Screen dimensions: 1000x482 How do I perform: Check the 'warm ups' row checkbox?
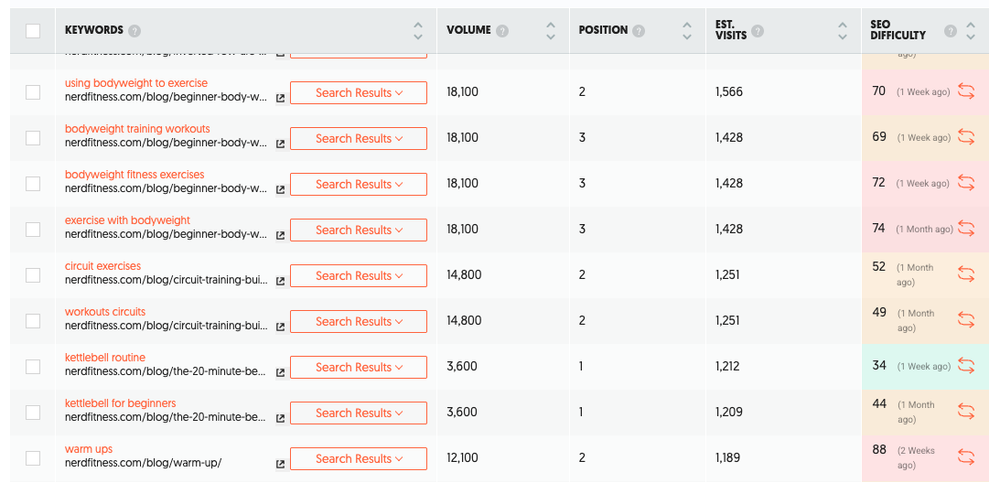pyautogui.click(x=33, y=458)
